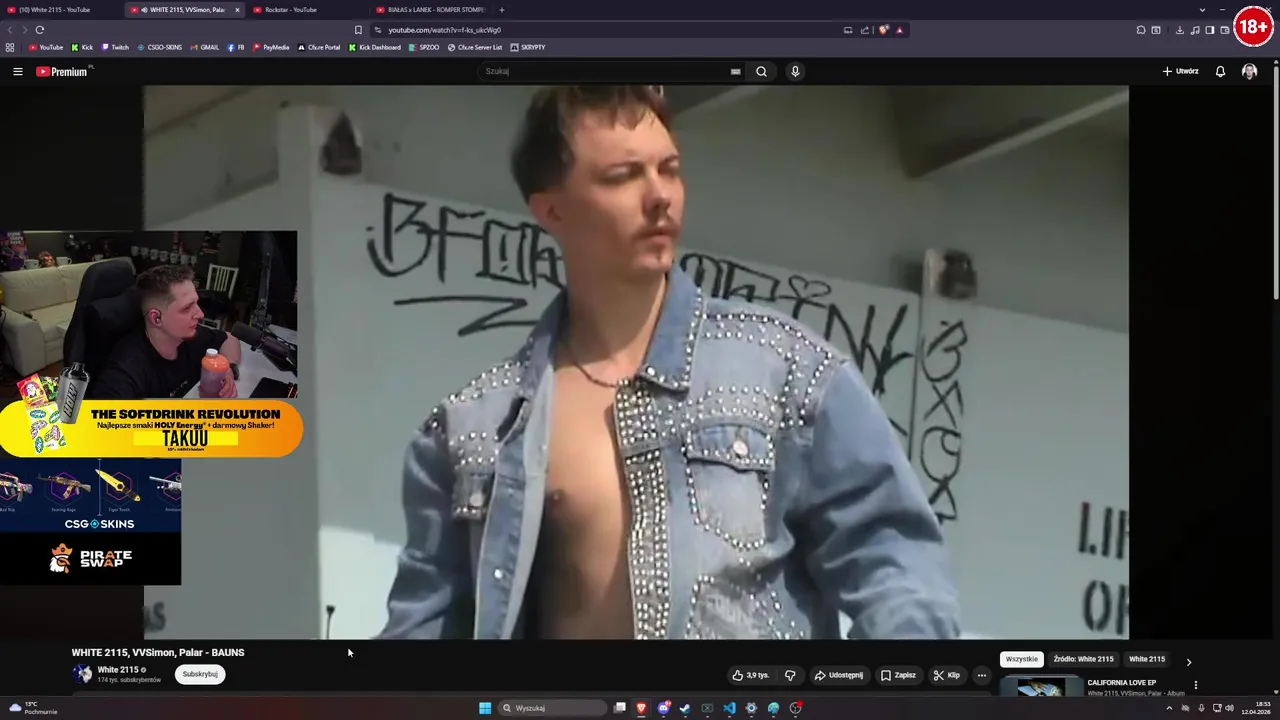Switch to BIAŁAS x LANEK tab

point(430,10)
